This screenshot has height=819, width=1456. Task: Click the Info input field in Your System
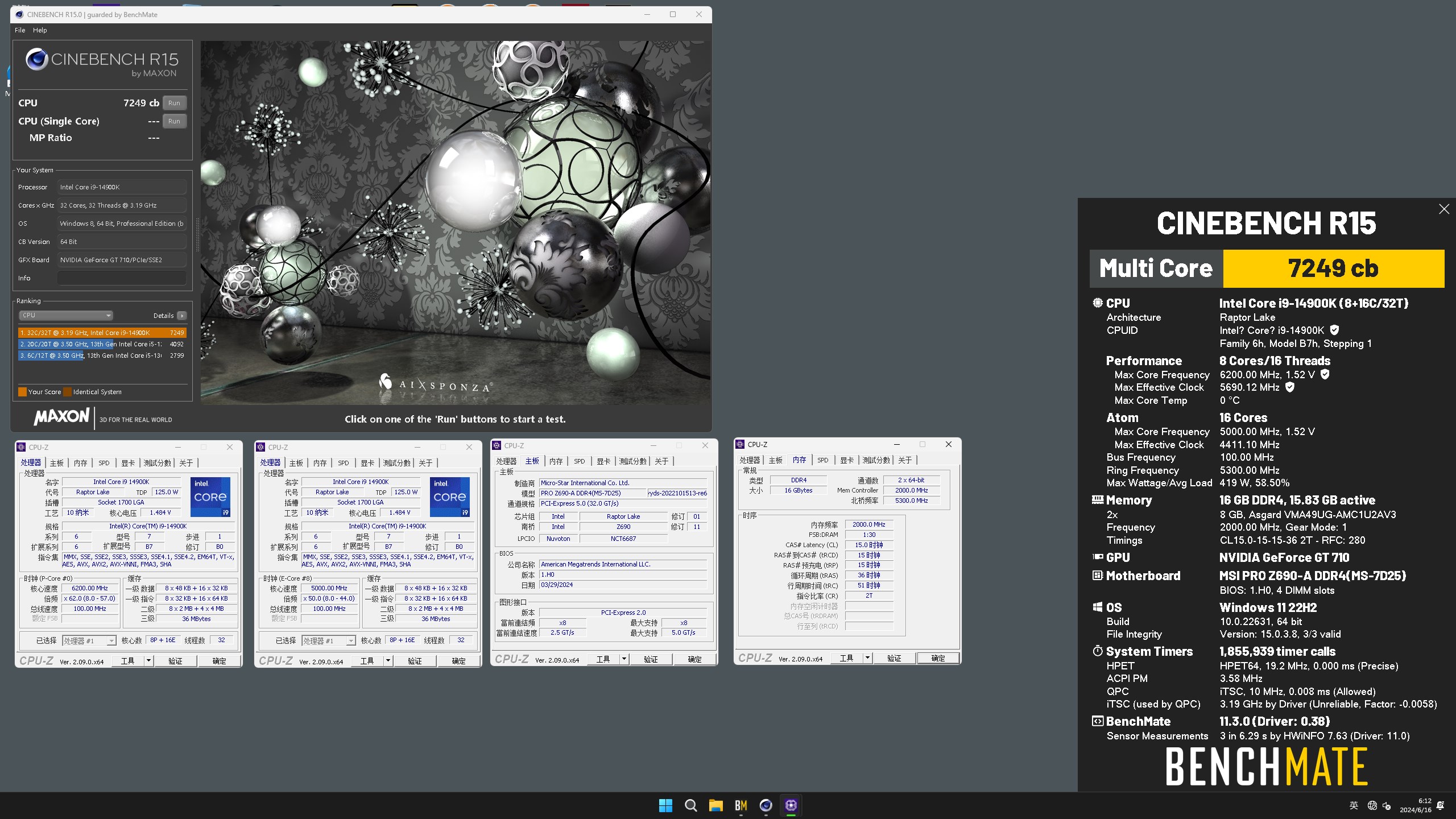122,278
